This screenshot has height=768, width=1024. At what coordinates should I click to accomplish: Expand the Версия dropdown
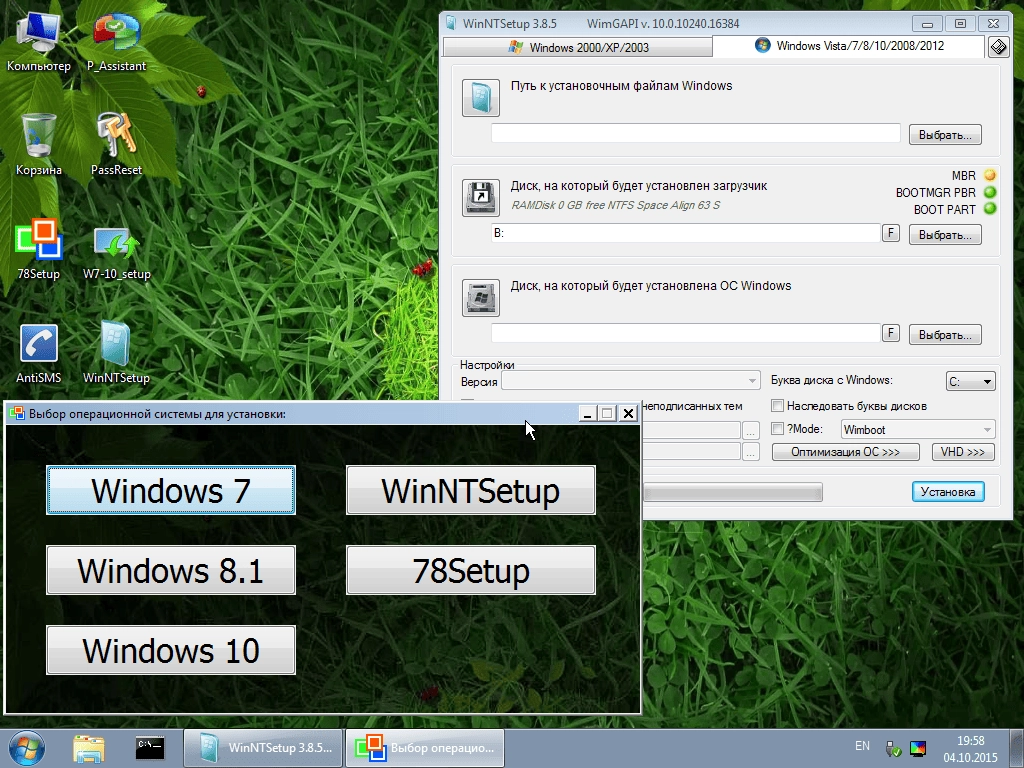[x=630, y=381]
